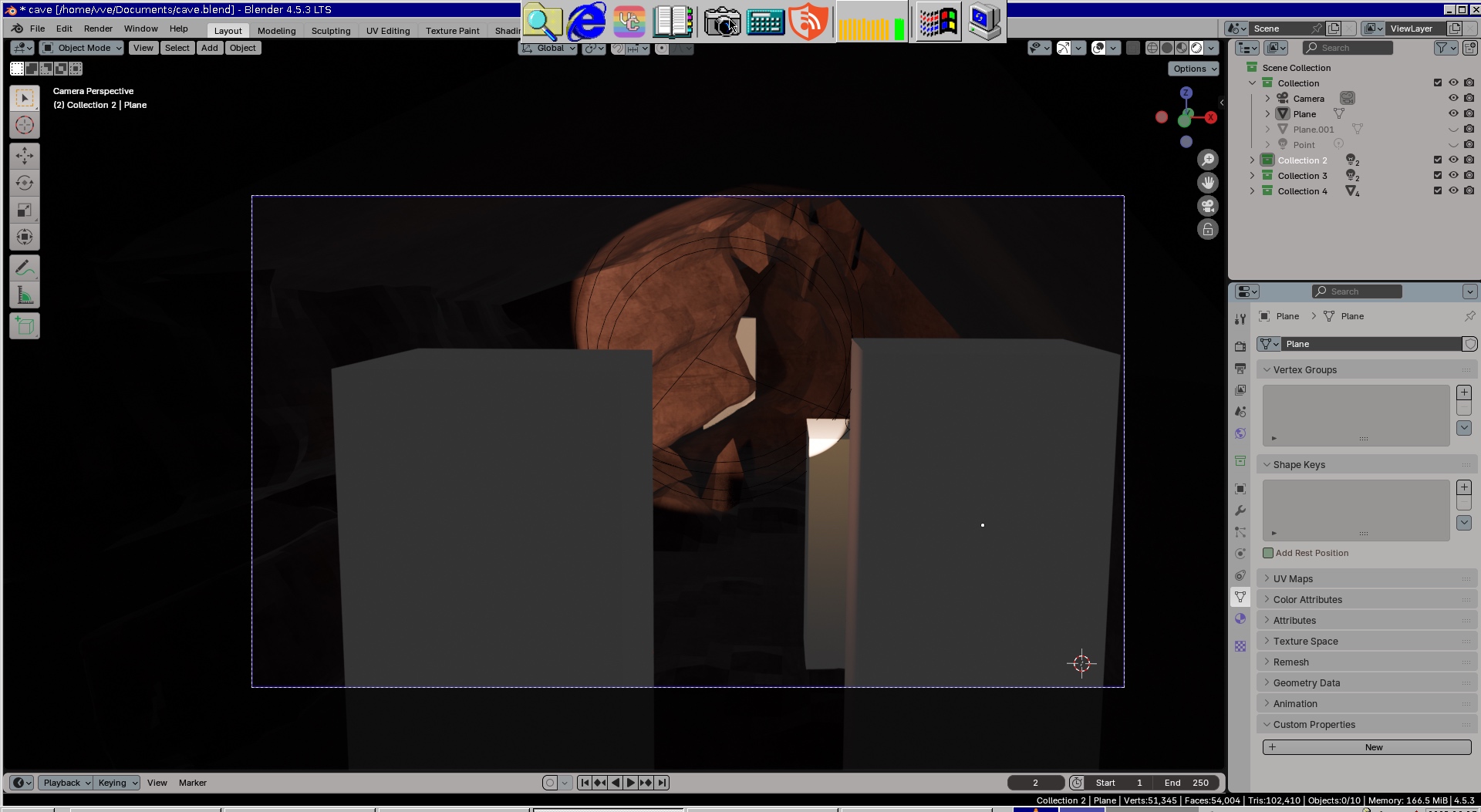Uncheck Collection 3 exclude checkbox
The width and height of the screenshot is (1481, 812).
[1438, 176]
